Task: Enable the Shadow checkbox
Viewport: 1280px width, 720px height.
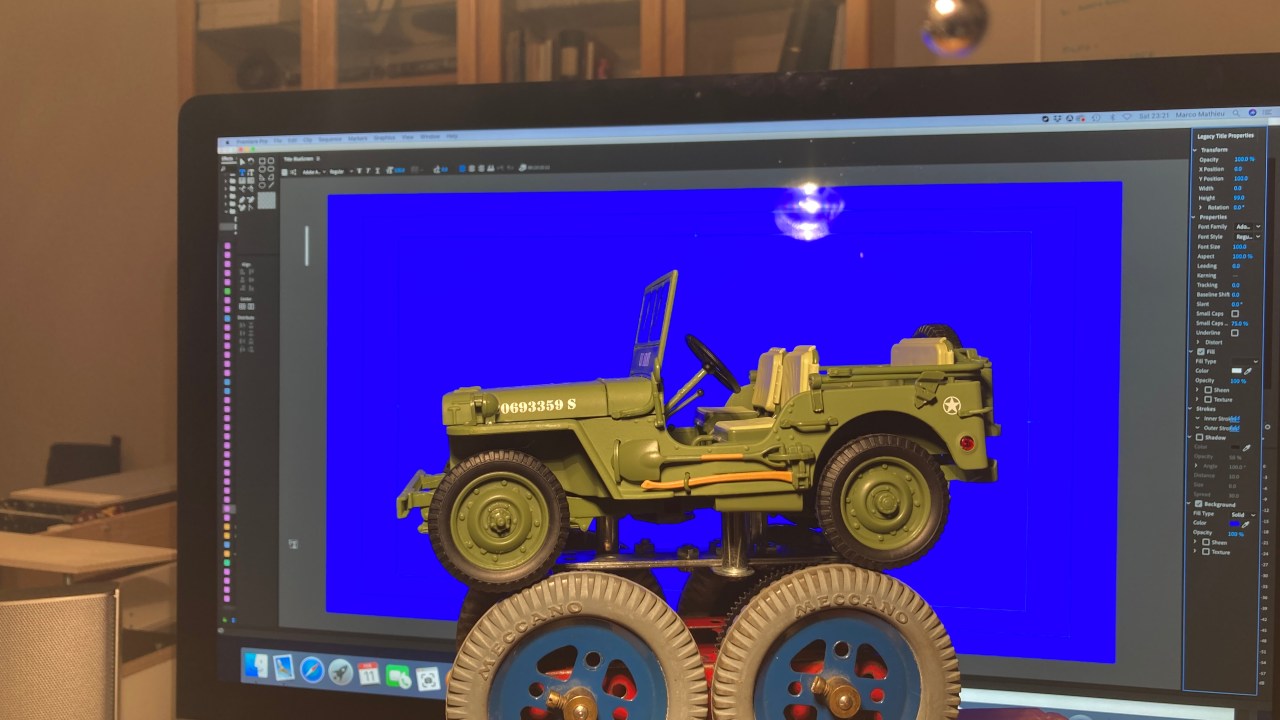Action: coord(1200,437)
